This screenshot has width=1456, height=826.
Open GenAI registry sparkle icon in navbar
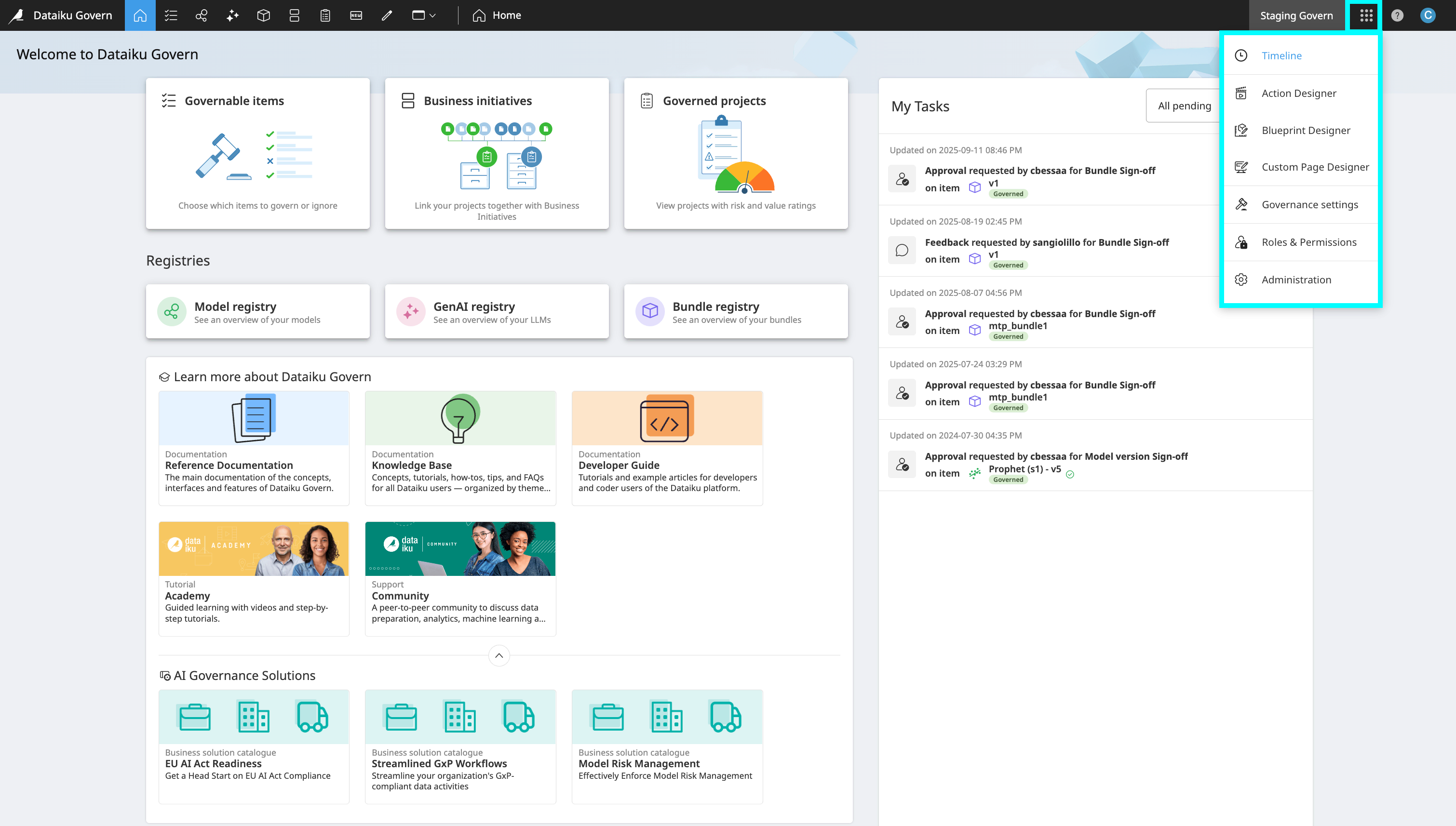pos(233,15)
